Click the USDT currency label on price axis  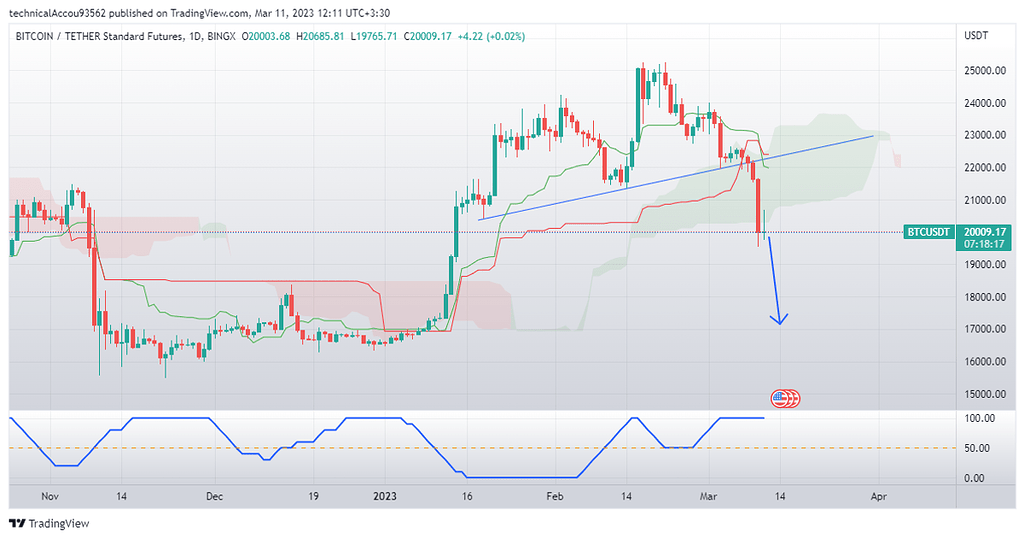pyautogui.click(x=974, y=37)
